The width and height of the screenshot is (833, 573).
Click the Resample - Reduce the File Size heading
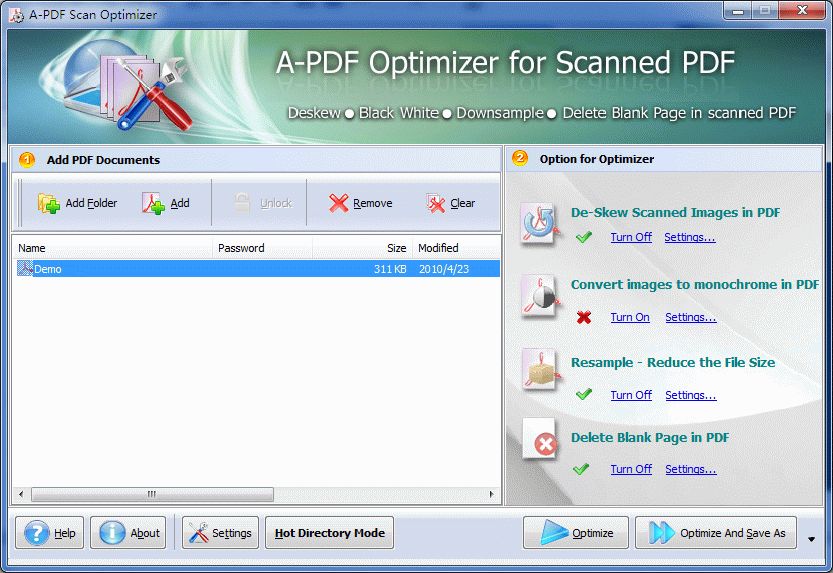tap(673, 363)
